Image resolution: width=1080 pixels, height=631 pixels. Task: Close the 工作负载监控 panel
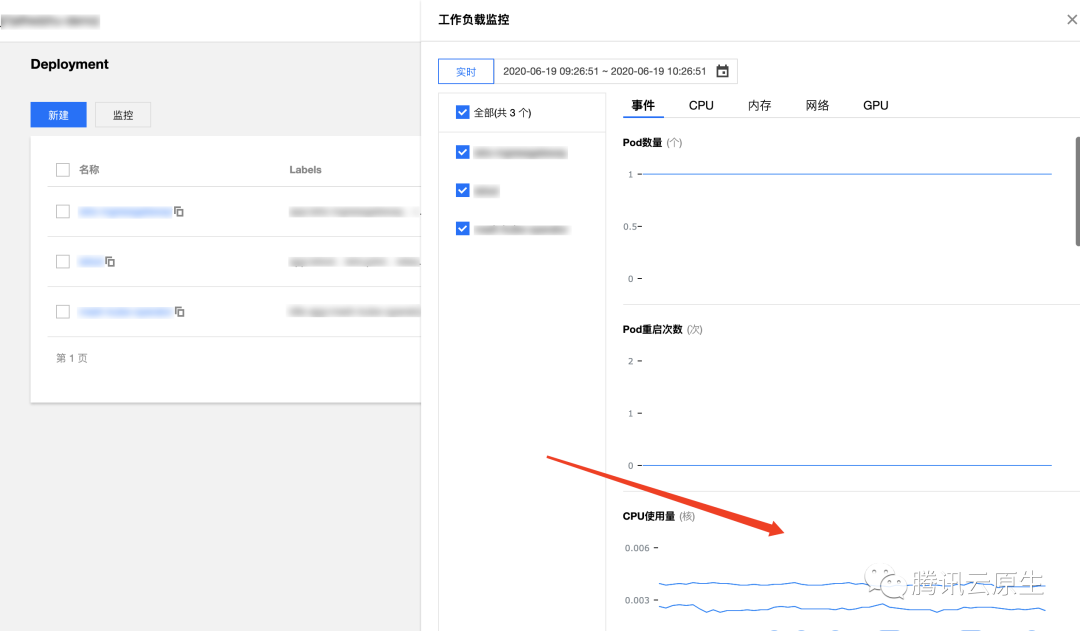(x=1072, y=20)
